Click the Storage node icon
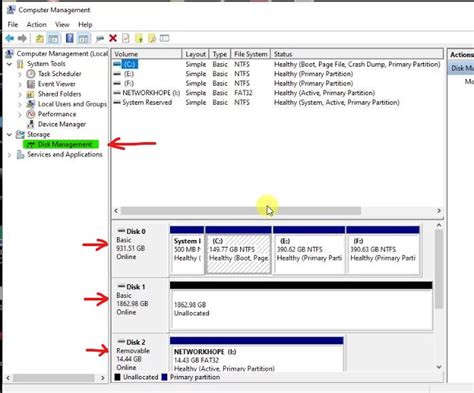Image resolution: width=474 pixels, height=393 pixels. pos(20,134)
